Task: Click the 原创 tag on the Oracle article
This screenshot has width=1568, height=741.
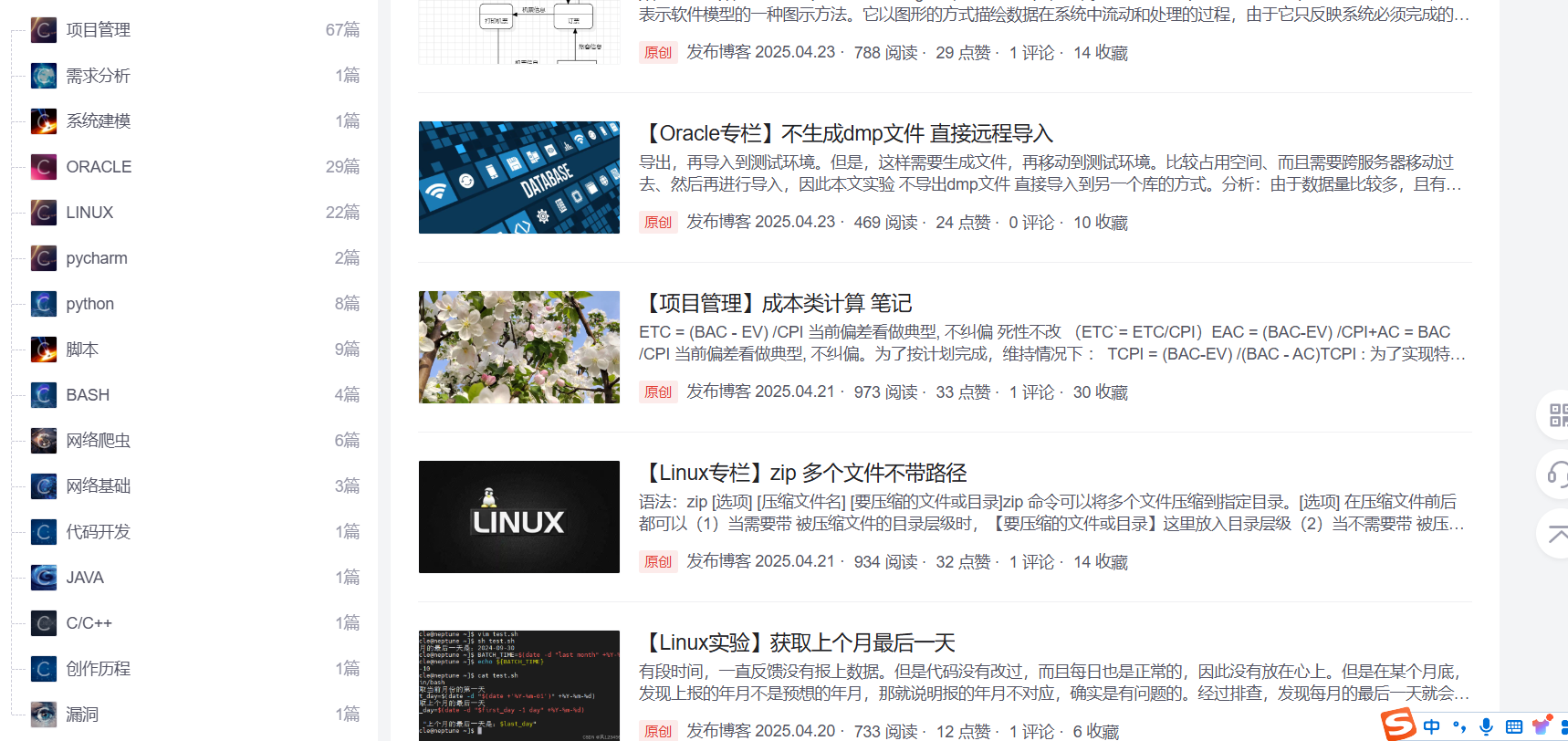Action: (x=658, y=223)
